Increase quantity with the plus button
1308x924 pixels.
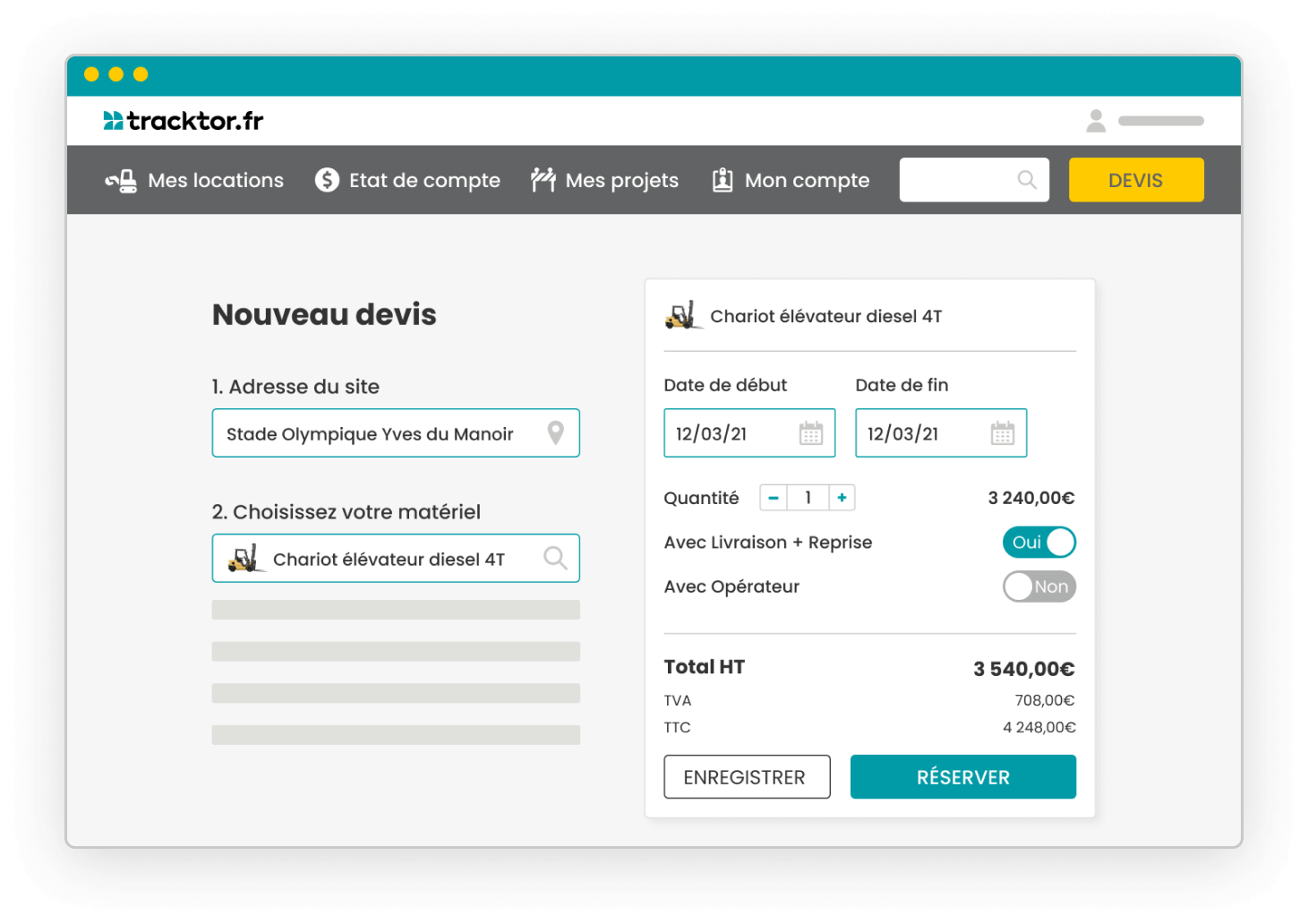point(842,498)
